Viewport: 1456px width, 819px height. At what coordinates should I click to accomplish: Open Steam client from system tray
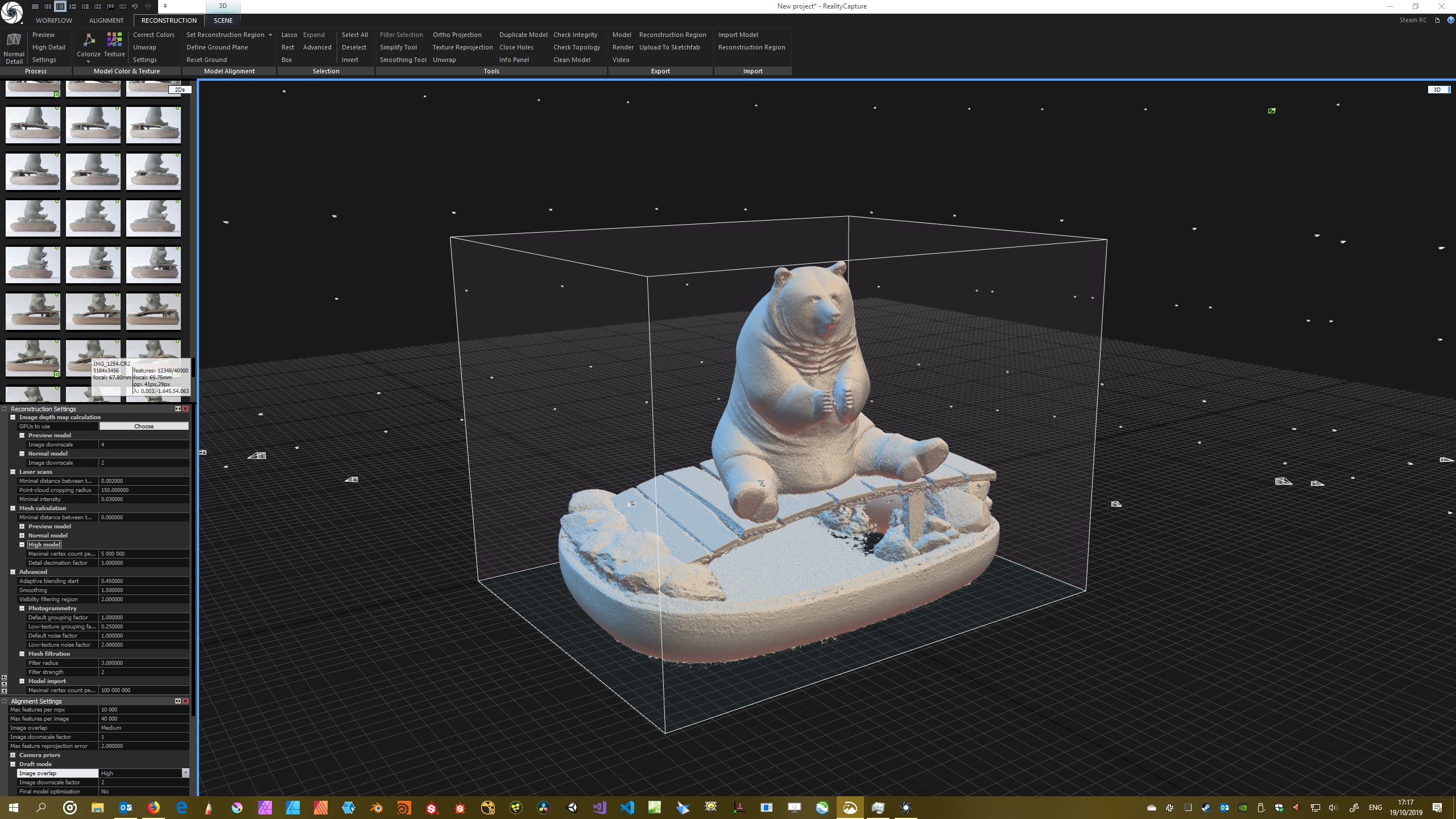point(1206,808)
